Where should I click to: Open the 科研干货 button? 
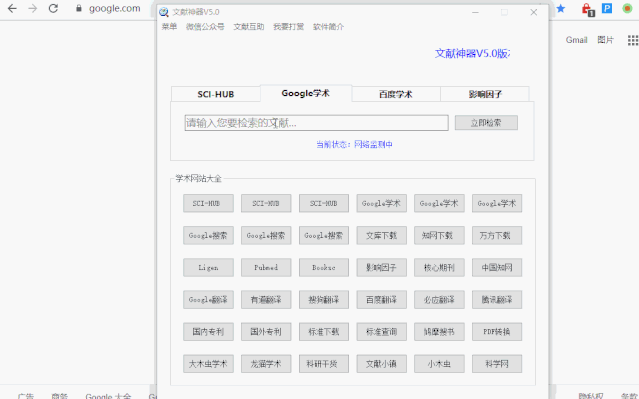click(x=324, y=364)
